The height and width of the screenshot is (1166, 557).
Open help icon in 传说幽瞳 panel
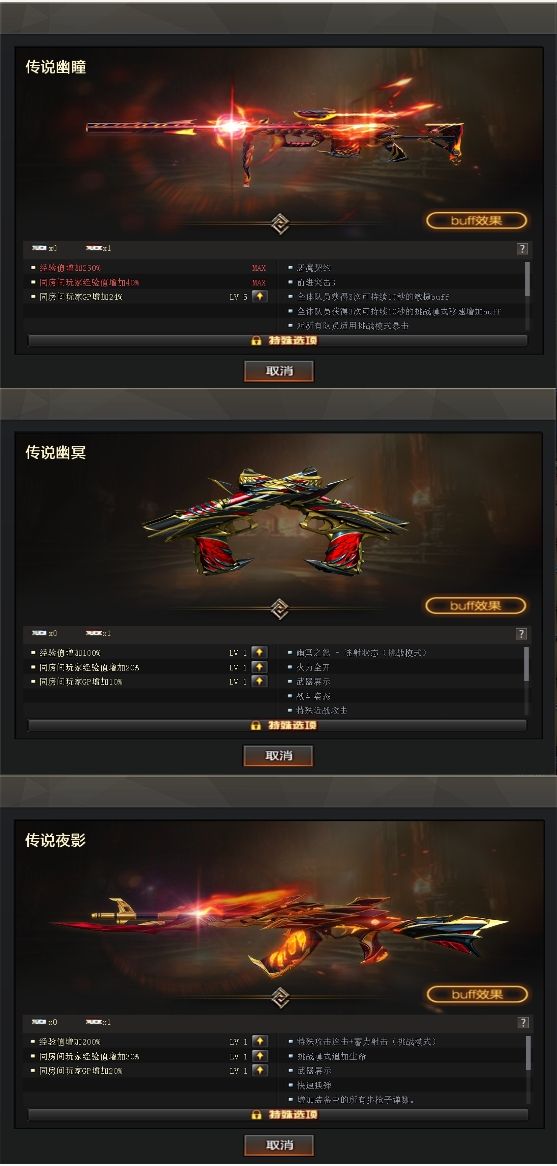[523, 249]
